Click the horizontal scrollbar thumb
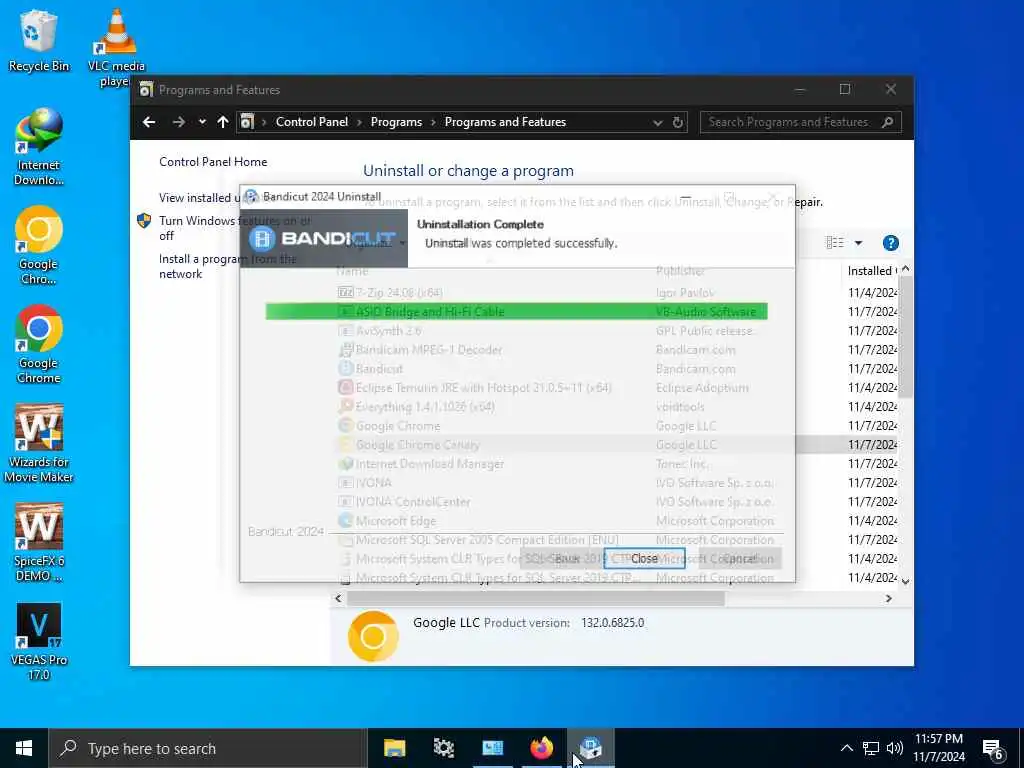1024x768 pixels. pos(536,598)
